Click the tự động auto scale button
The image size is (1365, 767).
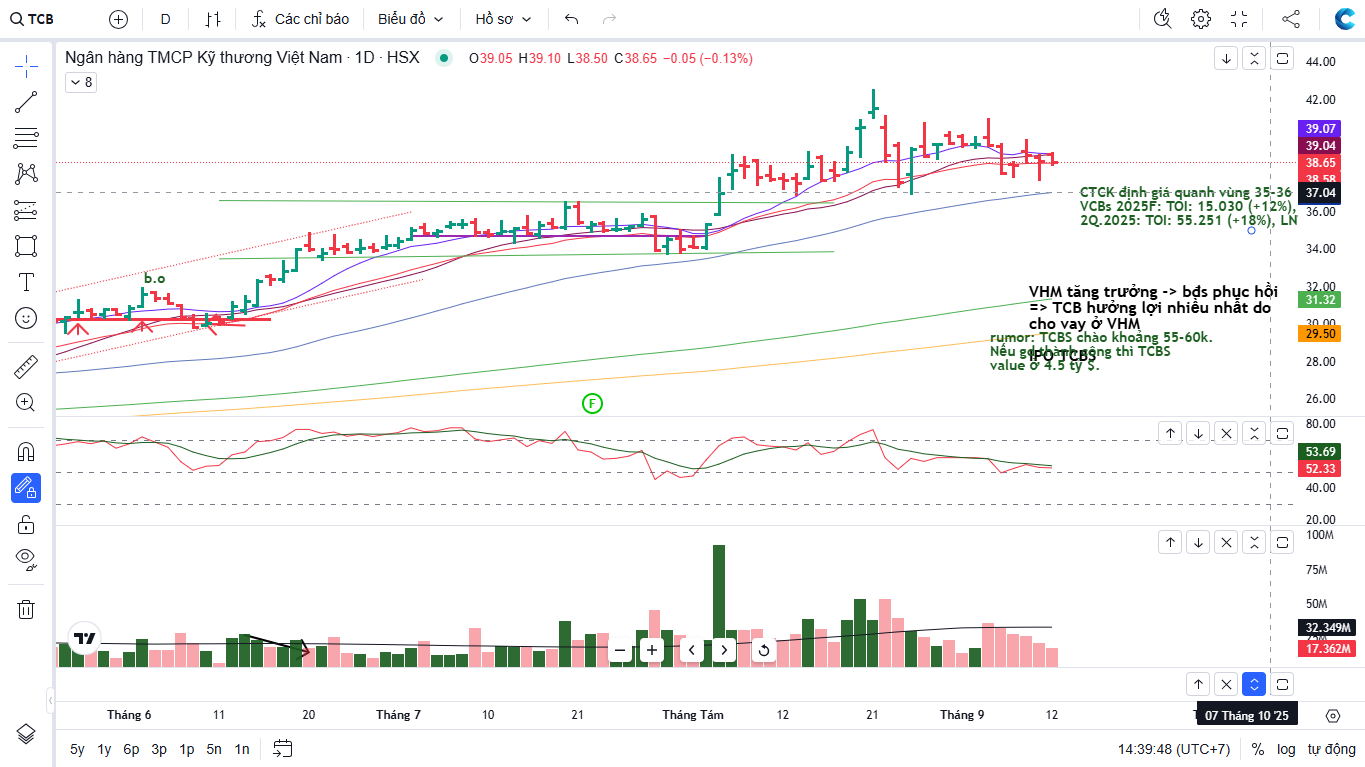[1331, 749]
